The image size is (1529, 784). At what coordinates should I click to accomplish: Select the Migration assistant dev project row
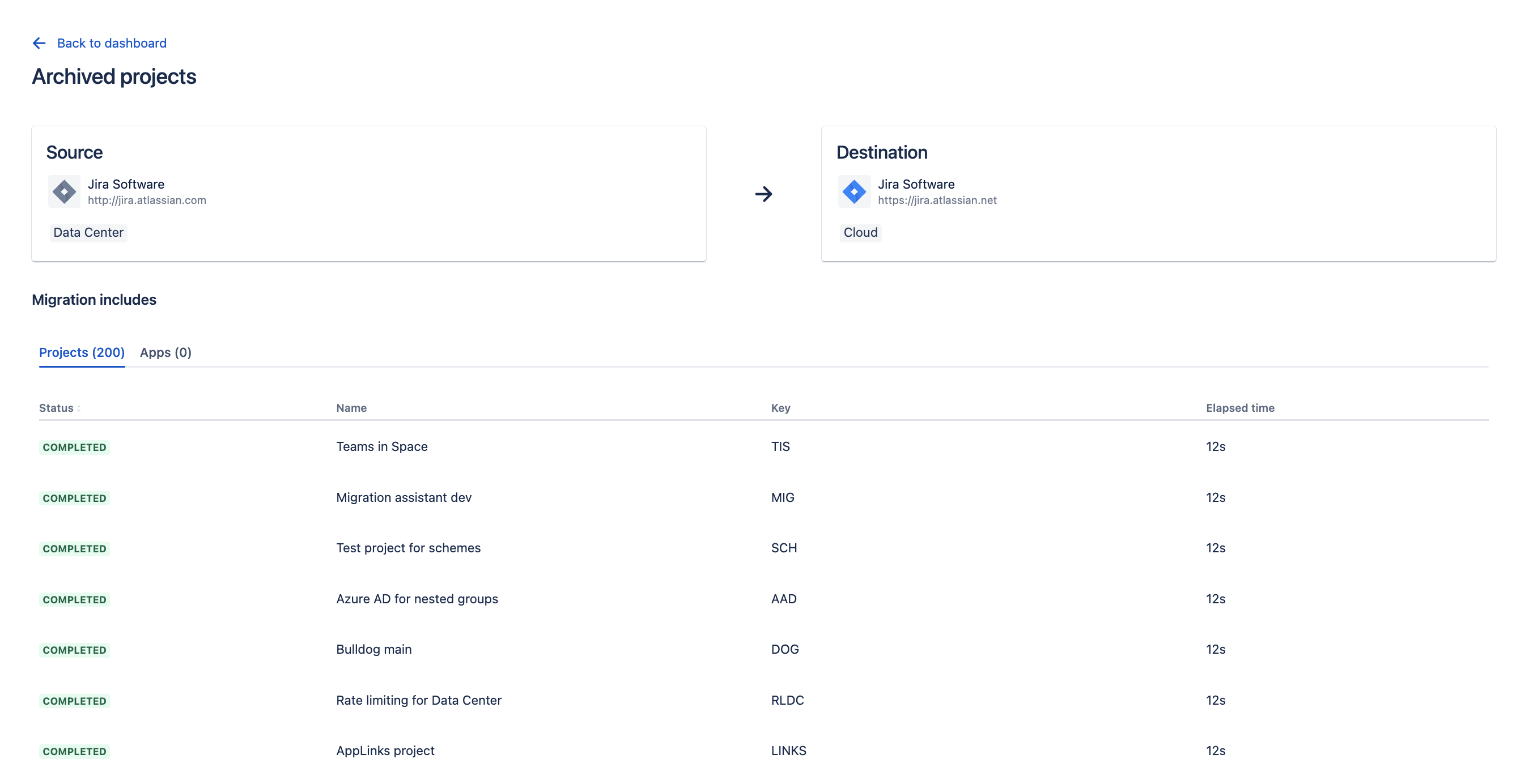404,497
